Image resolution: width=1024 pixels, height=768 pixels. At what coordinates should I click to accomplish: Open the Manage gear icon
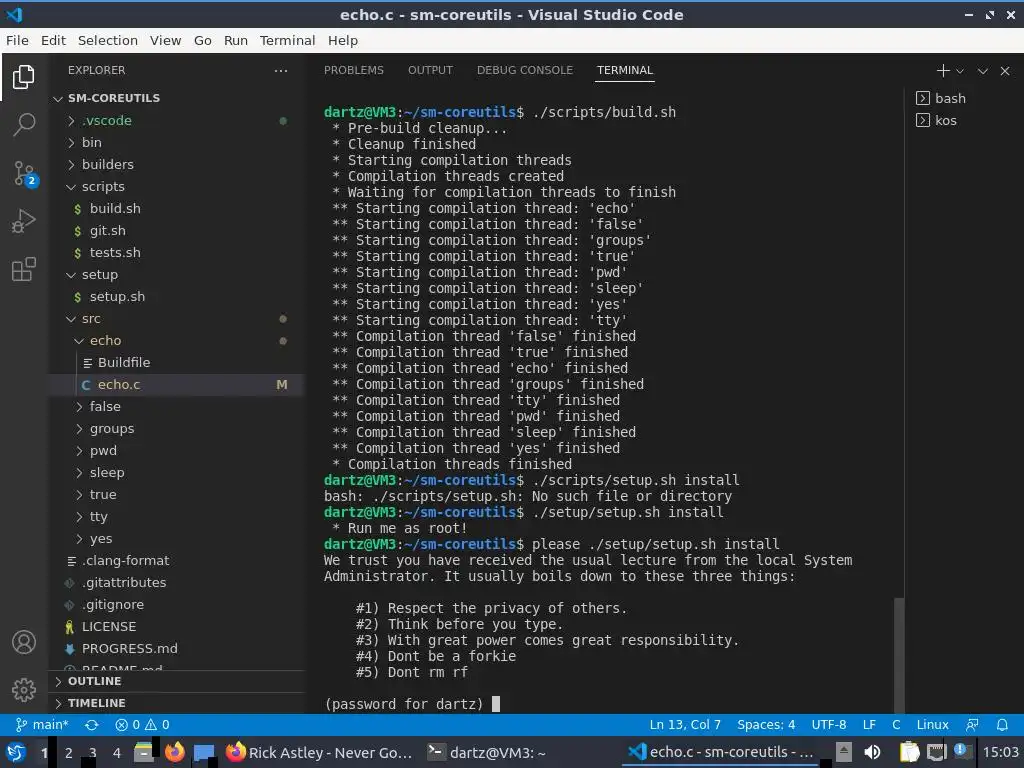(x=24, y=690)
